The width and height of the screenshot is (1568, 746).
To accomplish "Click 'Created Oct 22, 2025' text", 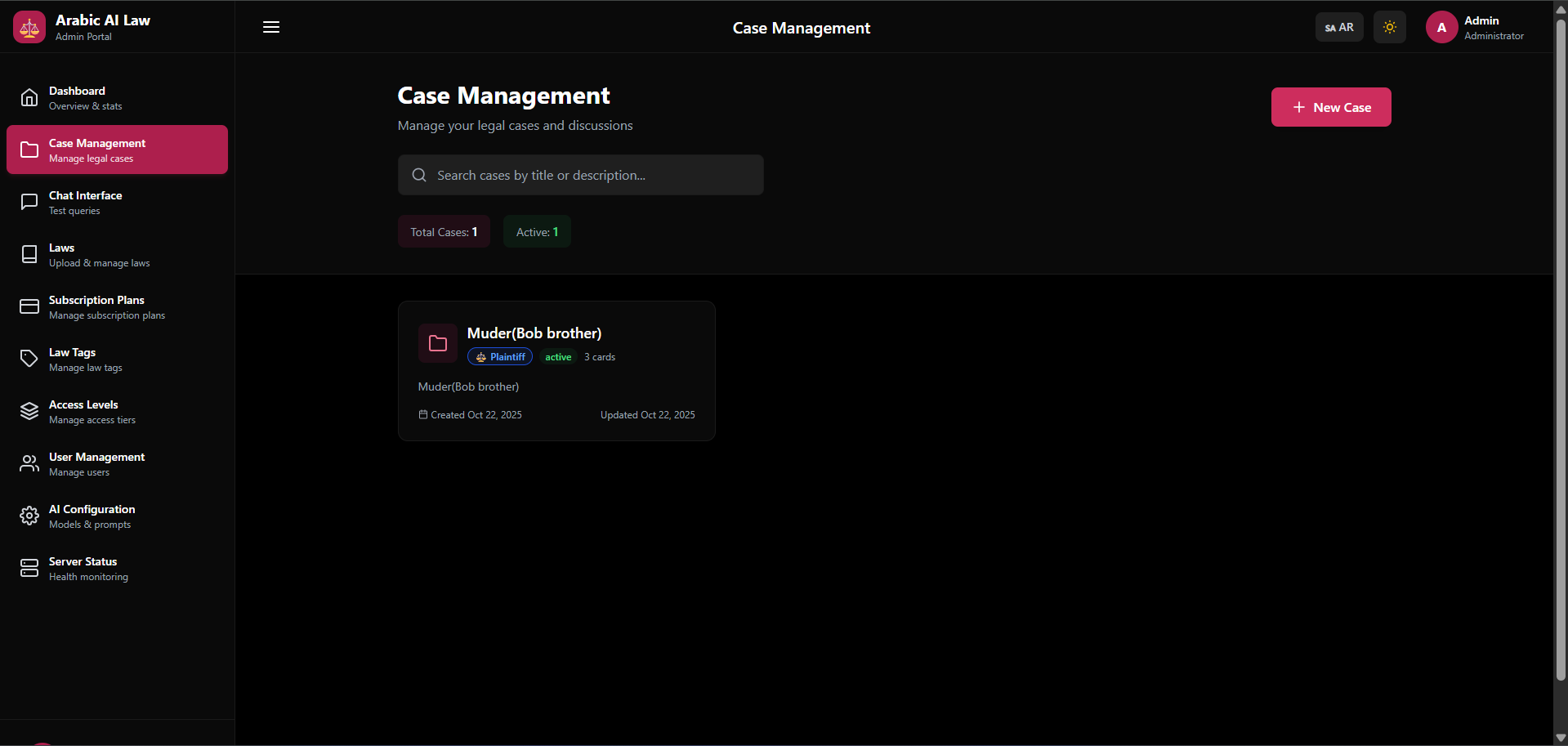I will point(476,415).
